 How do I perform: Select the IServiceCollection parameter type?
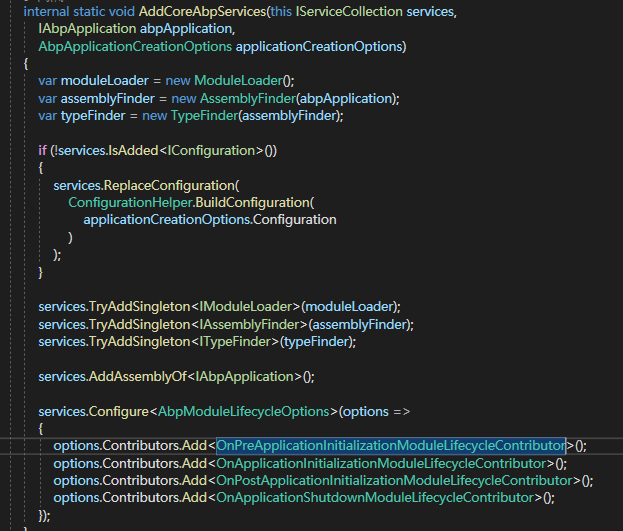(x=349, y=12)
